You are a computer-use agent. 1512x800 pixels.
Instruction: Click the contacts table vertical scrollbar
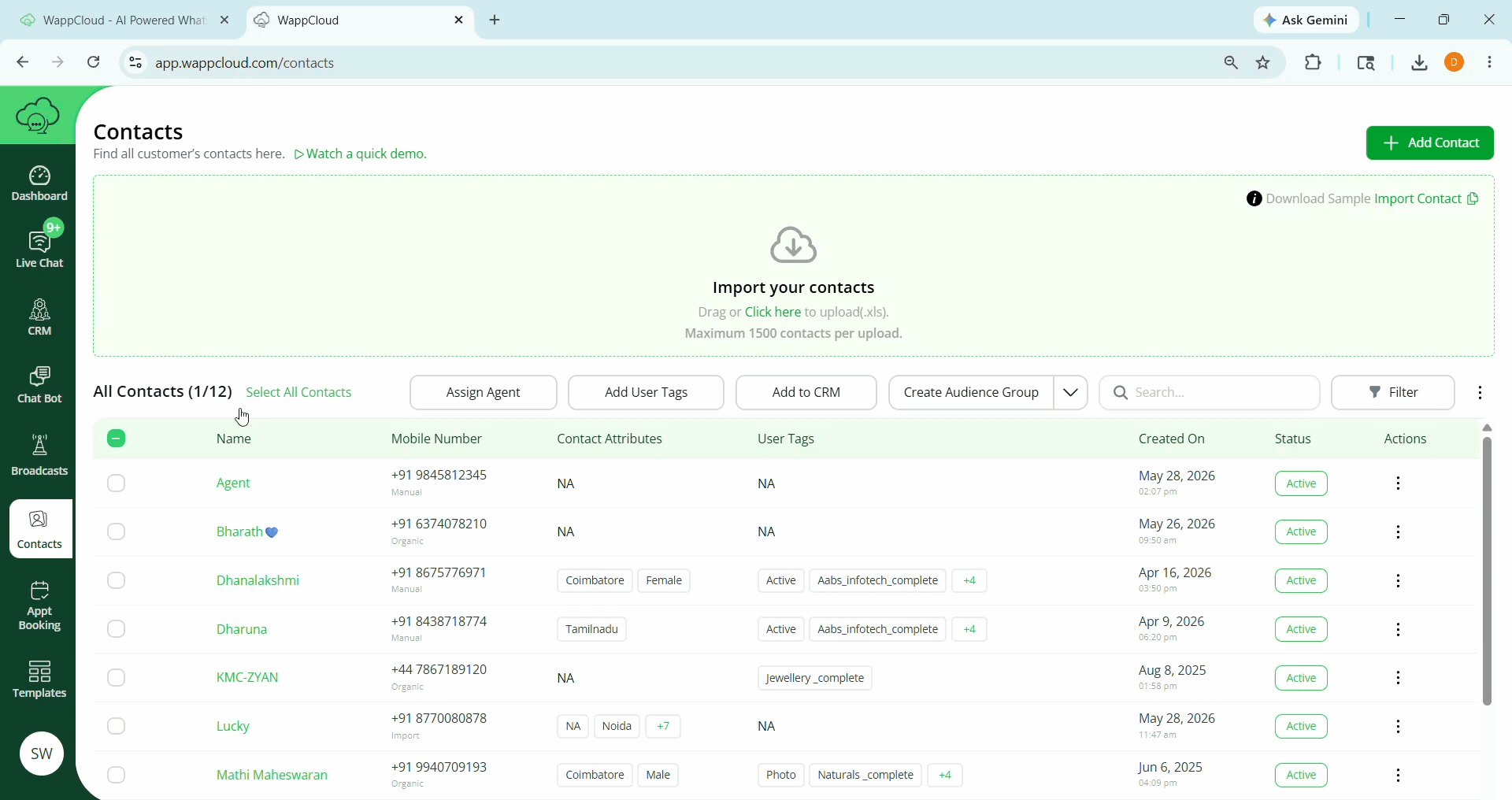click(x=1487, y=571)
